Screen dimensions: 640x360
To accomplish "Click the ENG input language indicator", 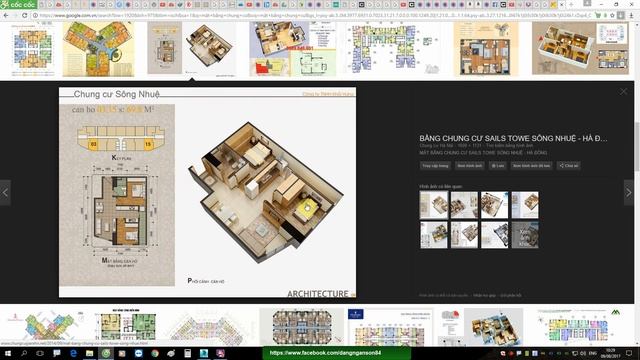I will tap(593, 353).
